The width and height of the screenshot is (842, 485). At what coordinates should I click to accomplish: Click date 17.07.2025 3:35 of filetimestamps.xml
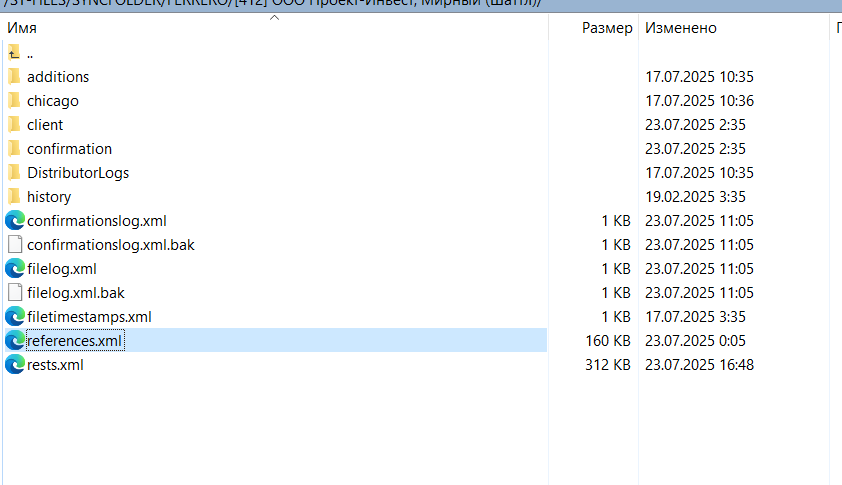(x=695, y=317)
